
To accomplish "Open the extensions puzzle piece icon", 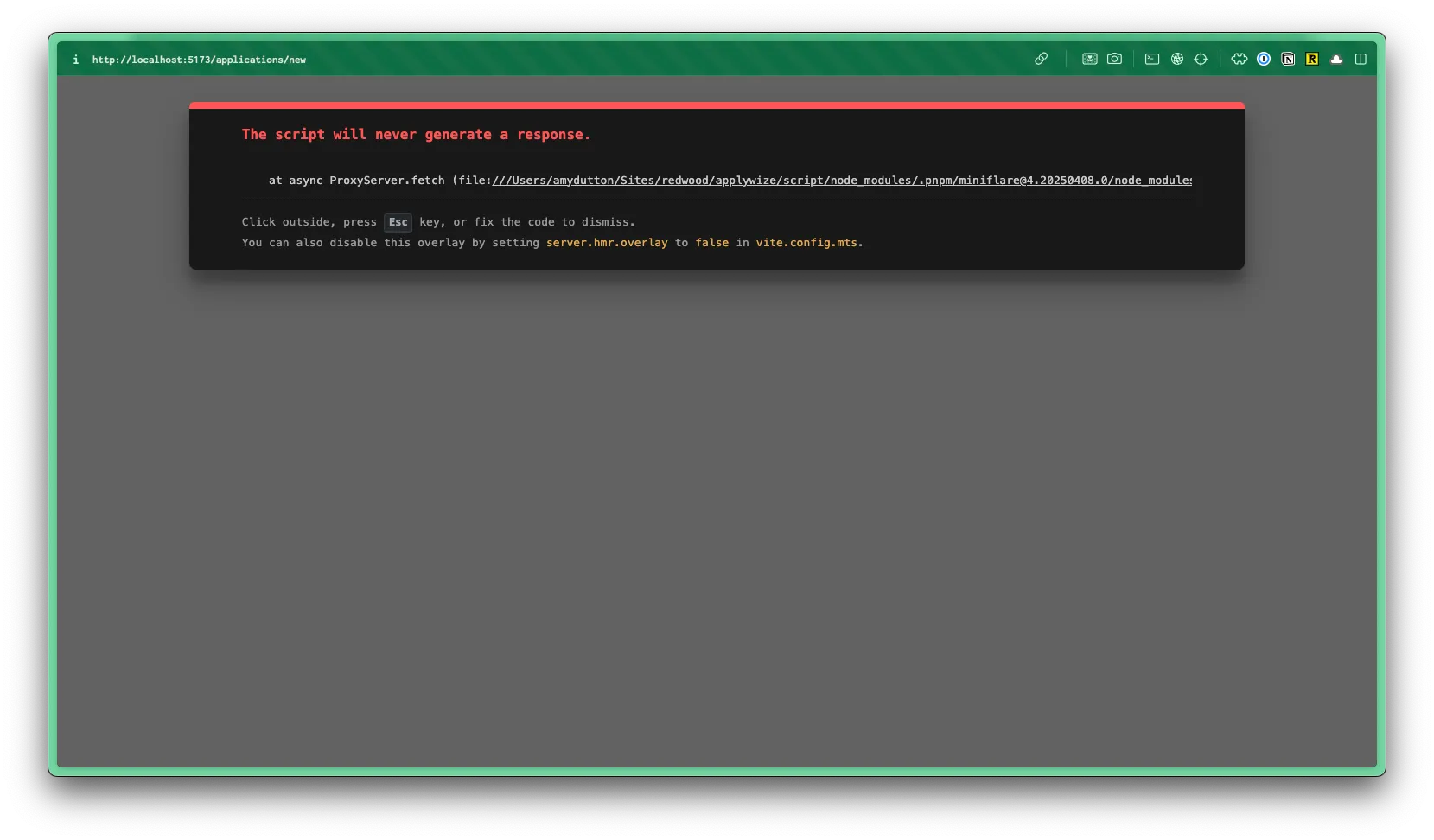I will [x=1240, y=59].
